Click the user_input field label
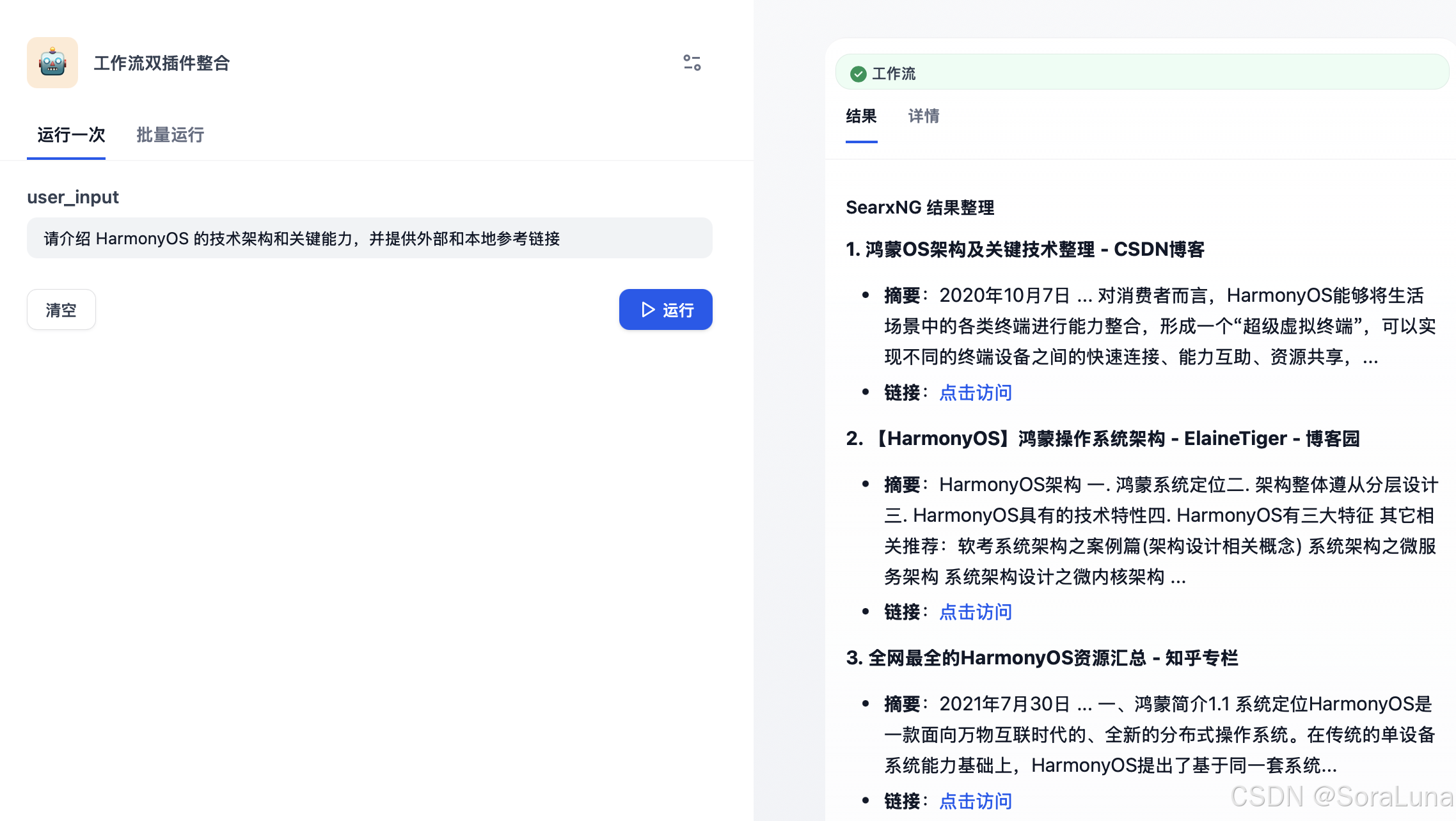Screen dimensions: 1456x821 click(73, 197)
